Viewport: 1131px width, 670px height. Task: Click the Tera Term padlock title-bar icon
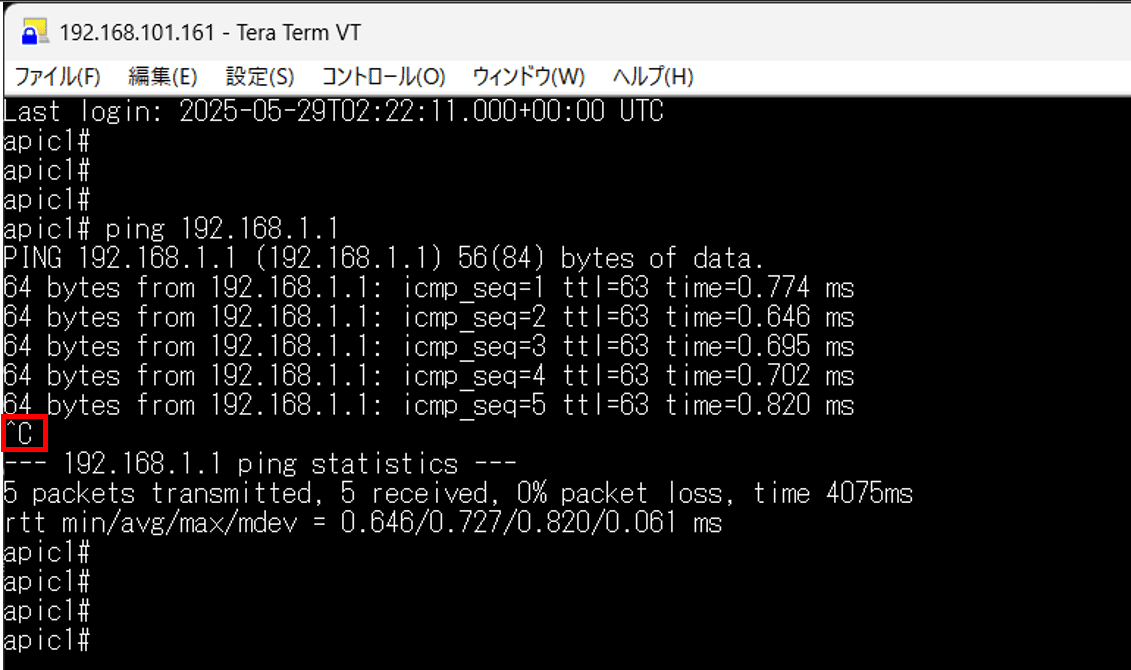(x=34, y=32)
